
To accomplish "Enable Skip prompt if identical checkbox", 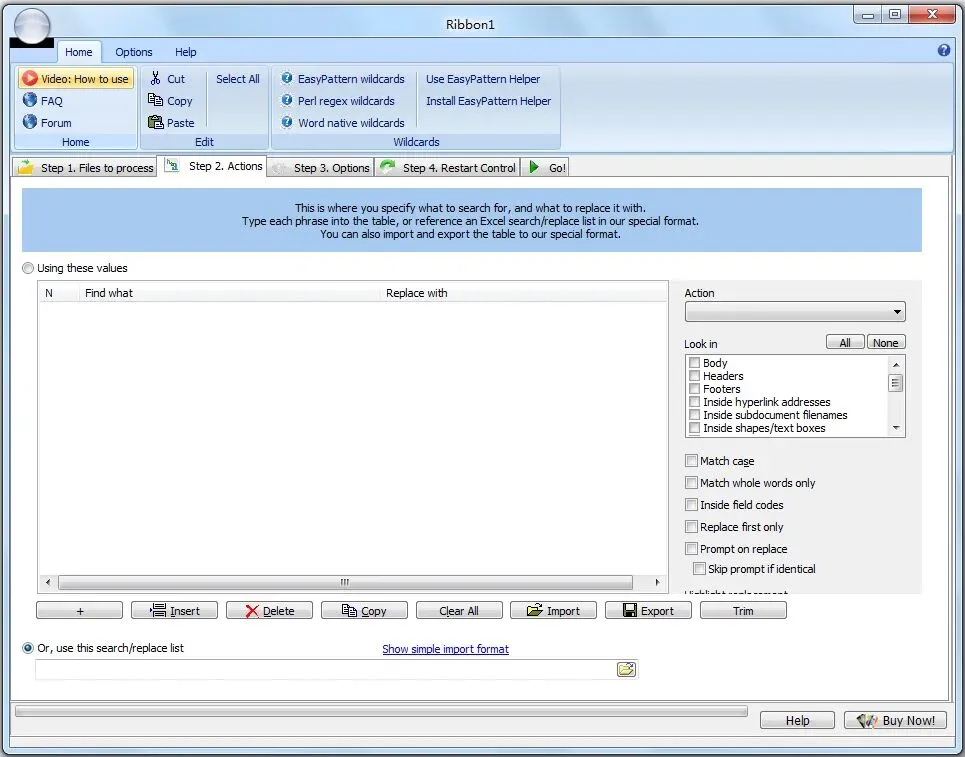I will click(x=699, y=569).
